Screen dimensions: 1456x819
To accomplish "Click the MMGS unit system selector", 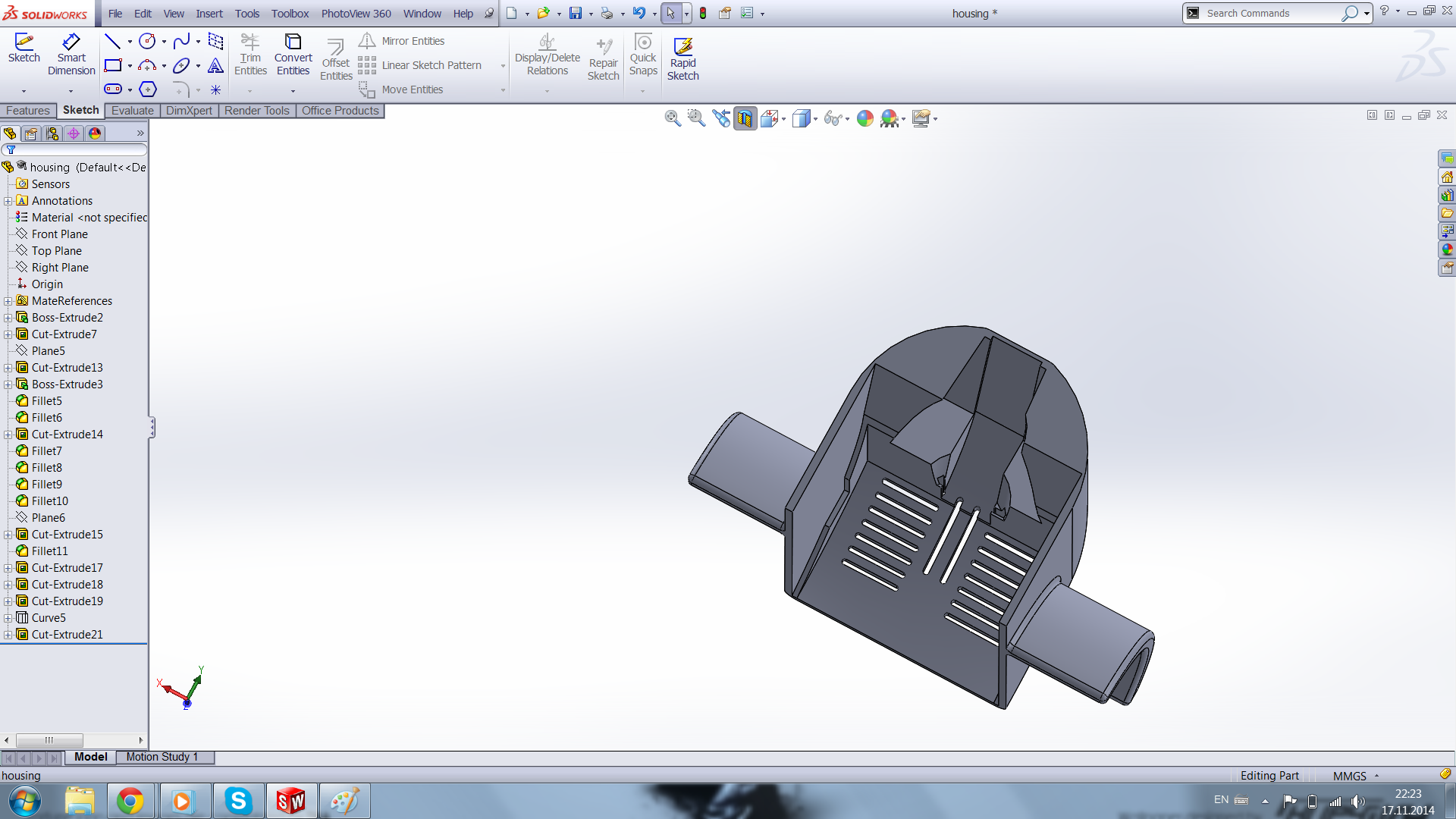I will (x=1350, y=776).
